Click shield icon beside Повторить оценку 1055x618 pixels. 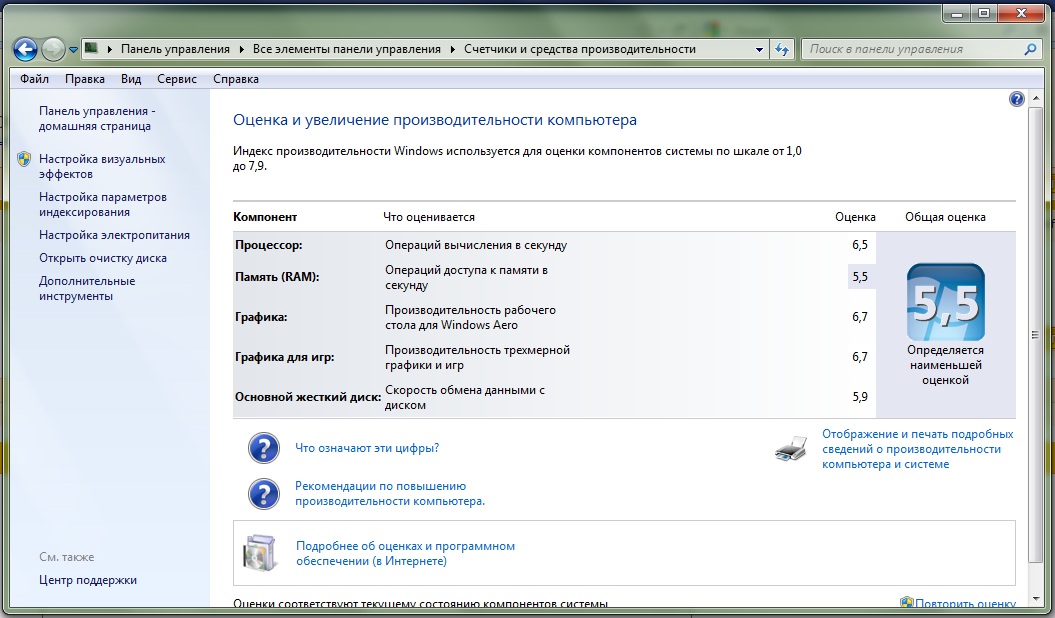(906, 603)
